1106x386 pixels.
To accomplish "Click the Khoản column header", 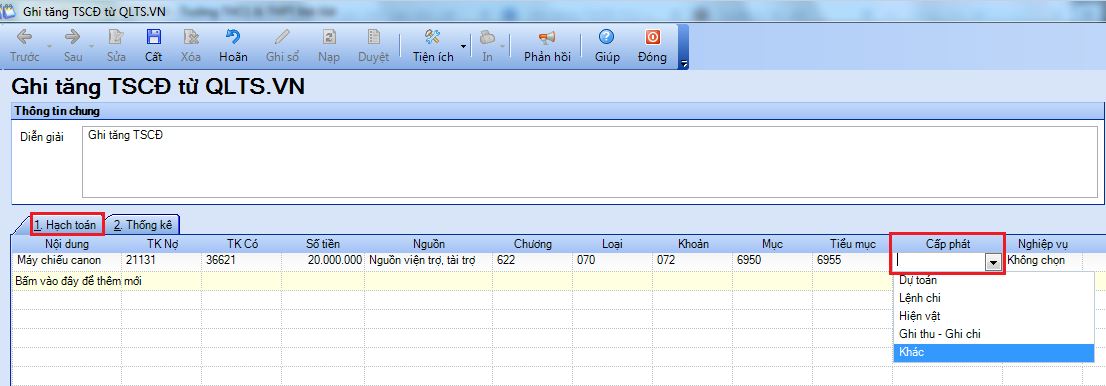I will (x=693, y=244).
